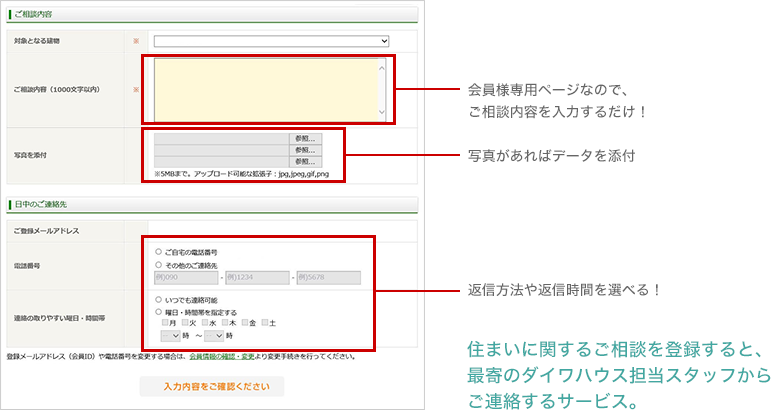Viewport: 774px width, 410px height.
Task: Expand the start hour dropdown
Action: tap(170, 337)
